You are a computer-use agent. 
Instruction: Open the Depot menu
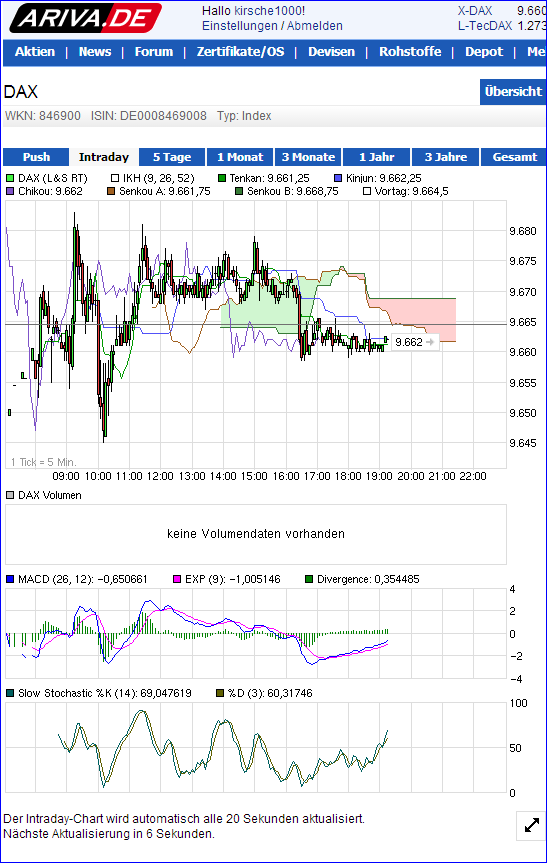pos(484,52)
